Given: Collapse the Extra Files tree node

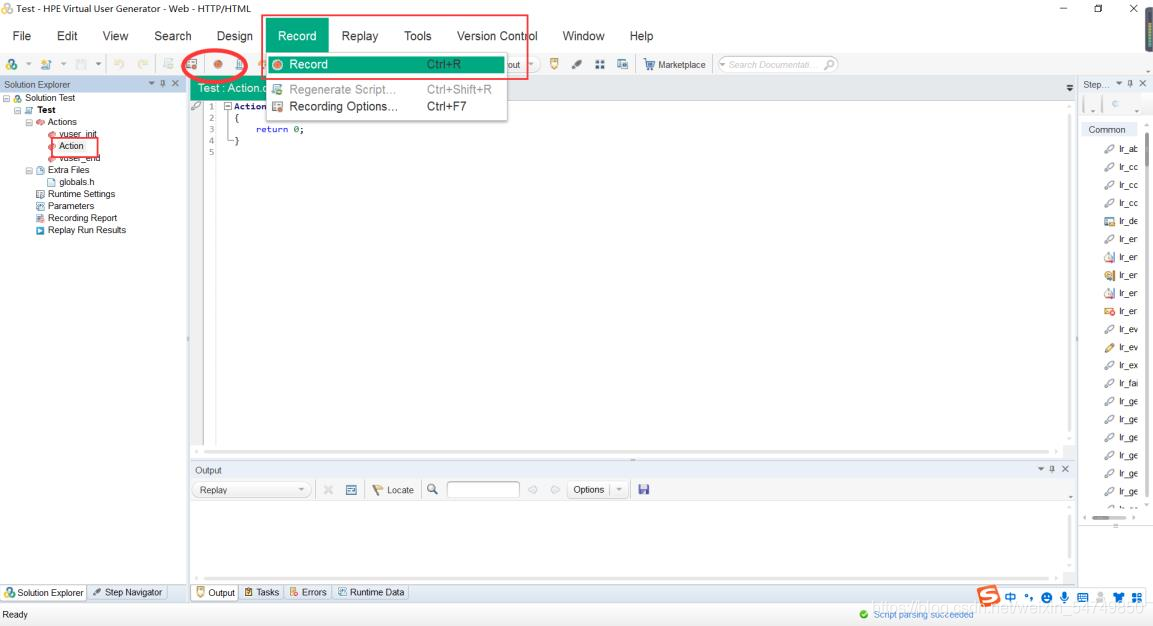Looking at the screenshot, I should [x=30, y=170].
